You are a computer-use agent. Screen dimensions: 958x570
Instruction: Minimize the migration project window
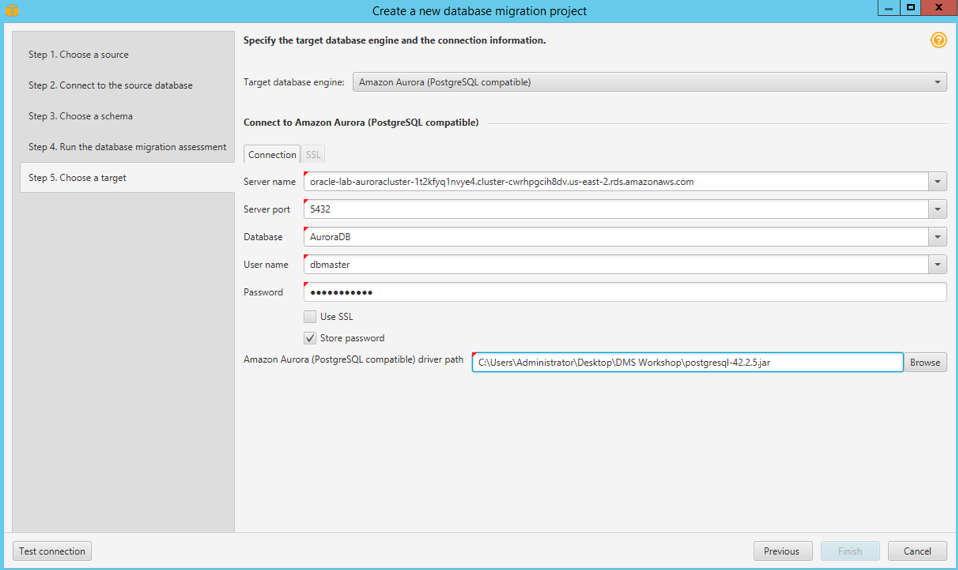pyautogui.click(x=888, y=8)
